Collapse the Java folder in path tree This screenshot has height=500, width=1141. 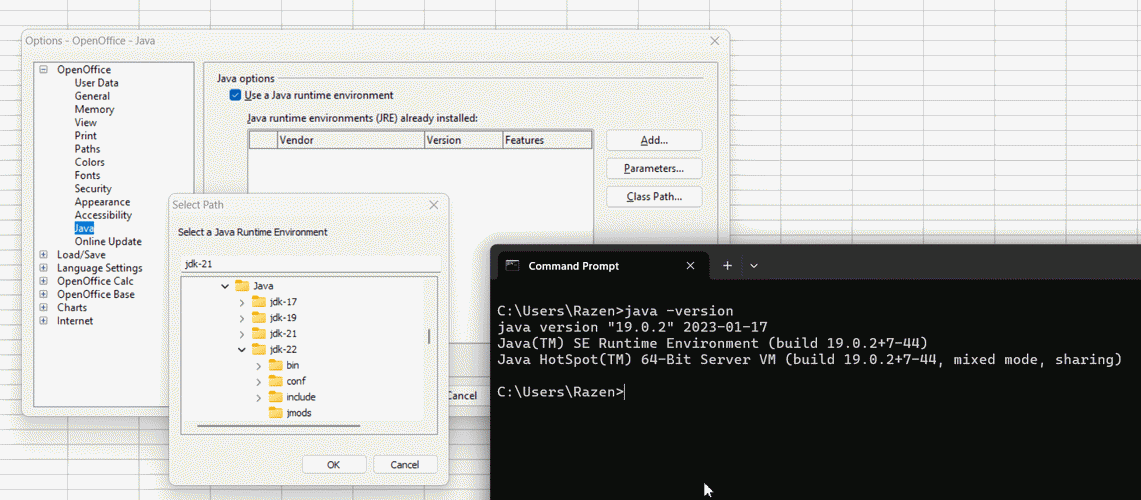(x=225, y=287)
